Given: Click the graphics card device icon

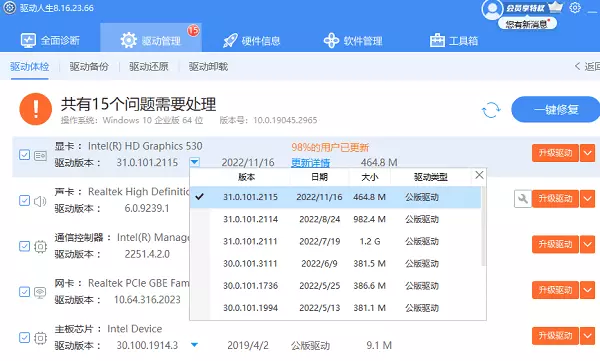Looking at the screenshot, I should [x=40, y=155].
